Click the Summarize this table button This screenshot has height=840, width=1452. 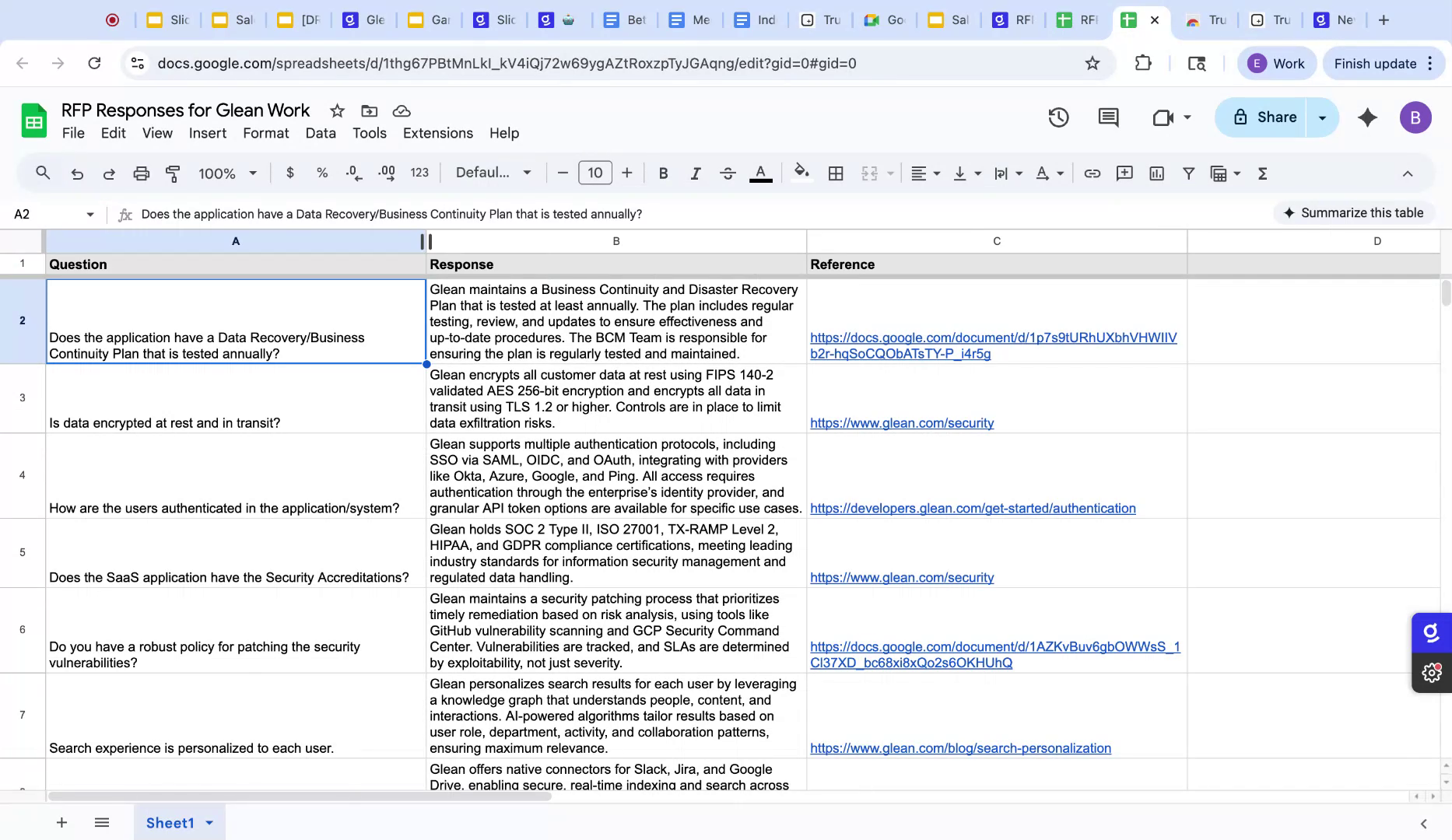[x=1354, y=212]
